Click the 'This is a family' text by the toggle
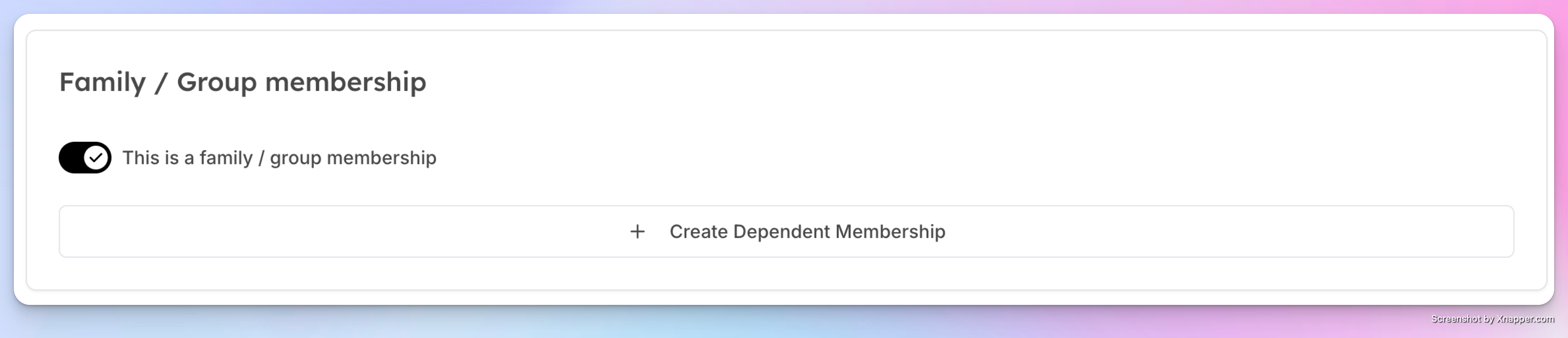 tap(188, 158)
